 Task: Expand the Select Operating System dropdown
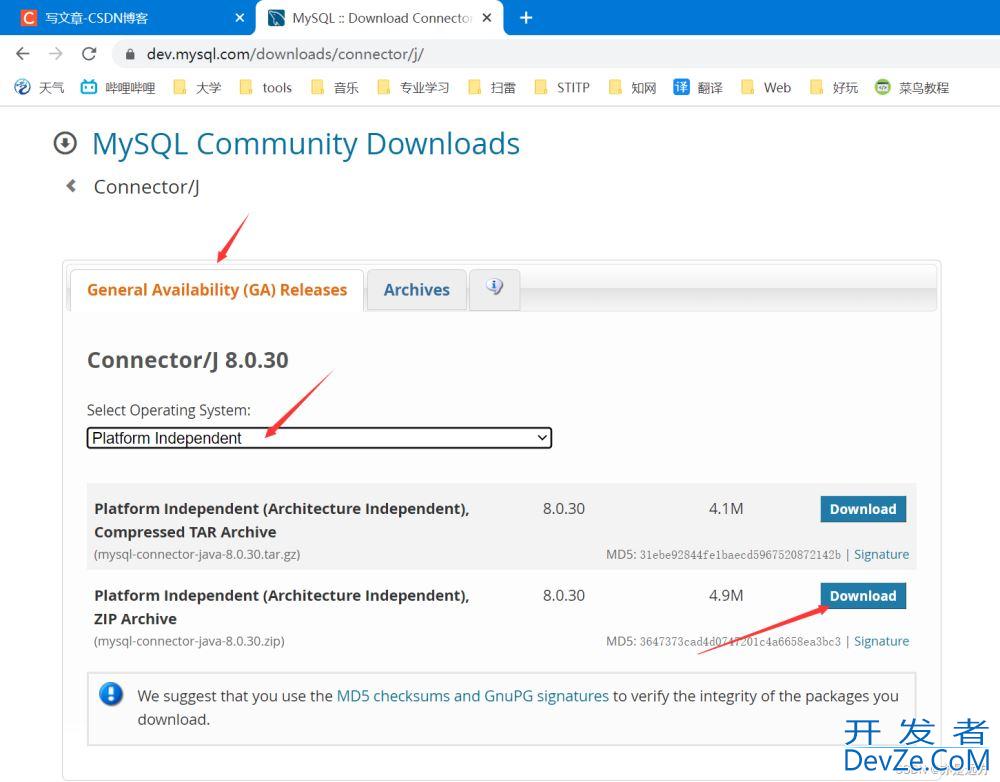(319, 438)
